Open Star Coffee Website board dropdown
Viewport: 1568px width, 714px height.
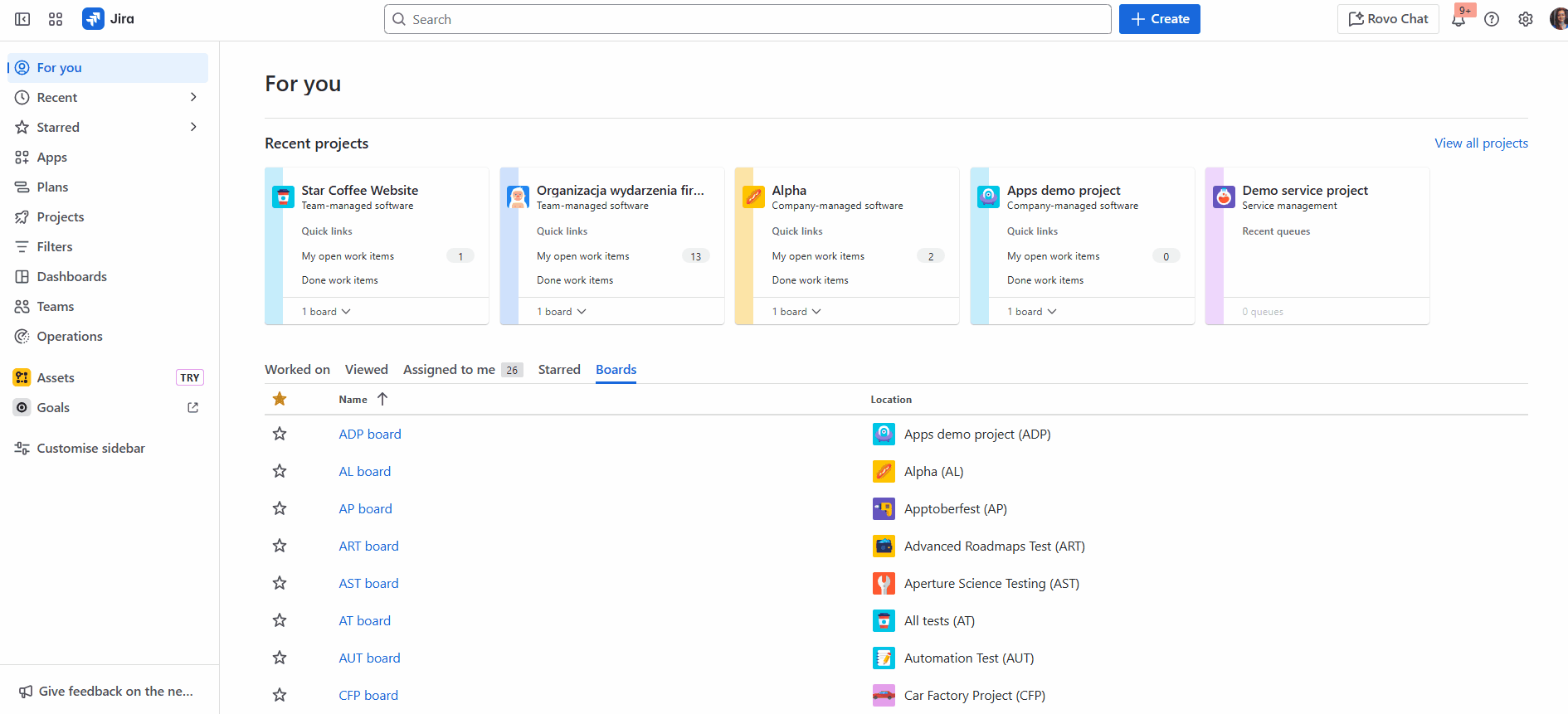click(x=326, y=312)
